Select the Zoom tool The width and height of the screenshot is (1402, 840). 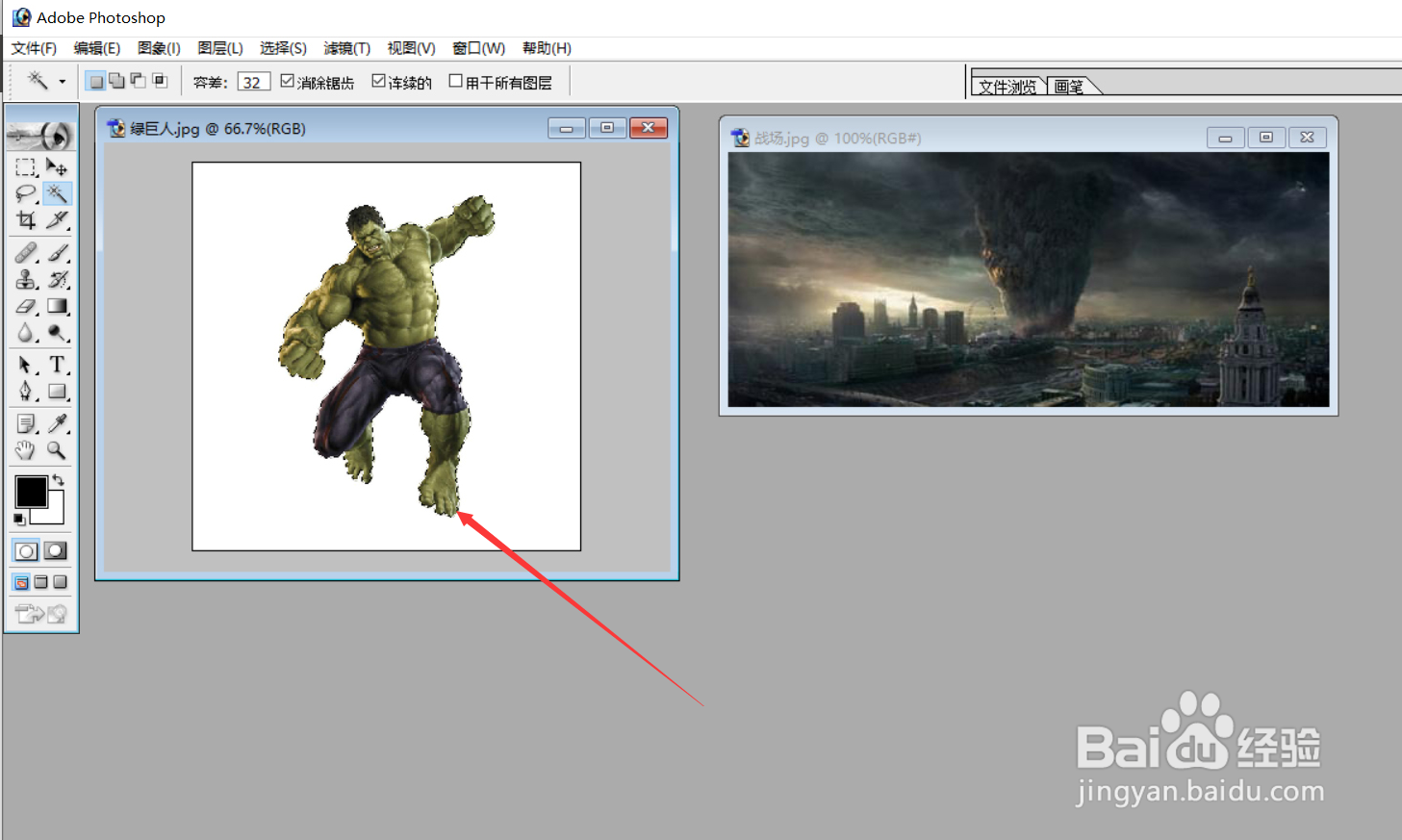point(57,450)
